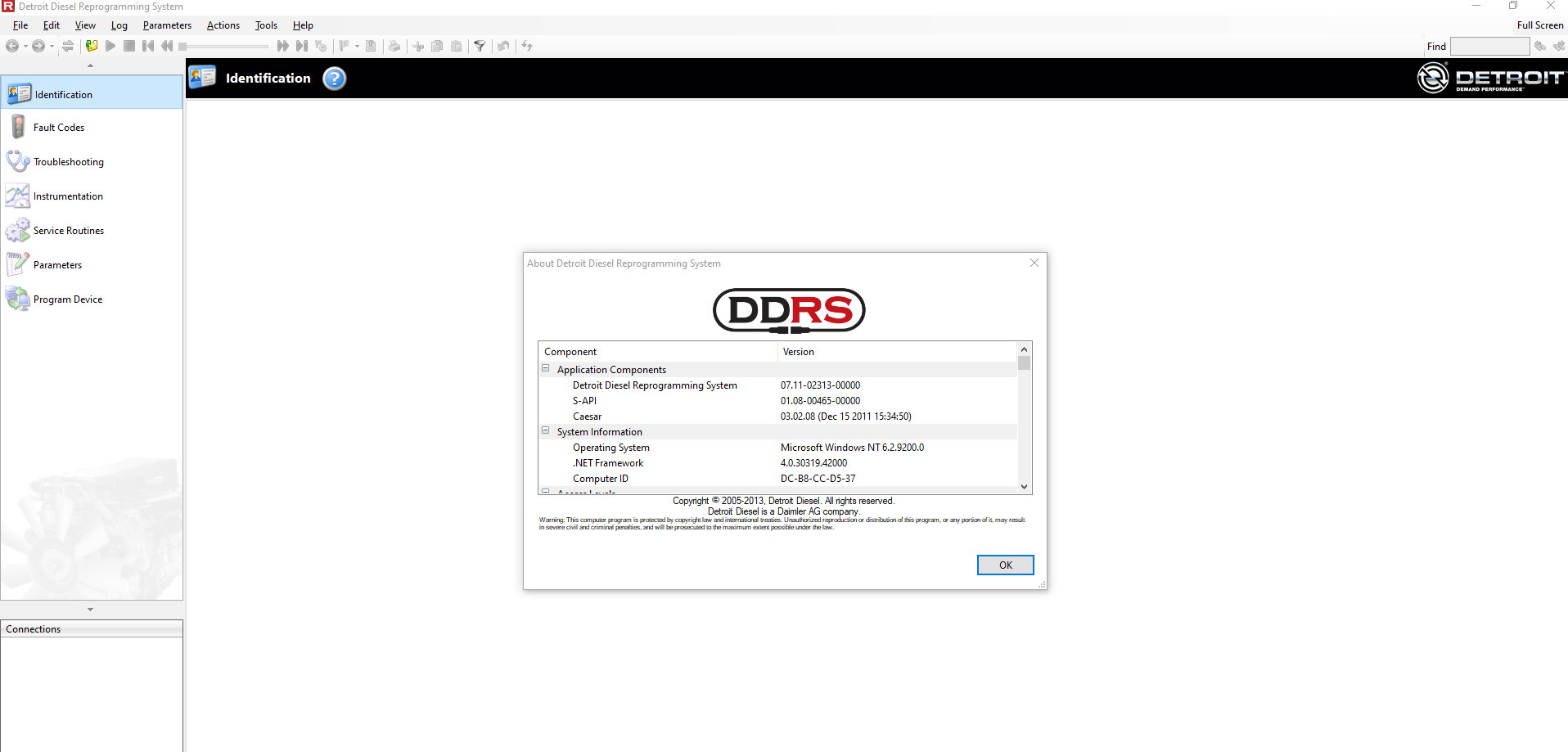Open the Tools menu
Image resolution: width=1568 pixels, height=752 pixels.
pos(266,25)
